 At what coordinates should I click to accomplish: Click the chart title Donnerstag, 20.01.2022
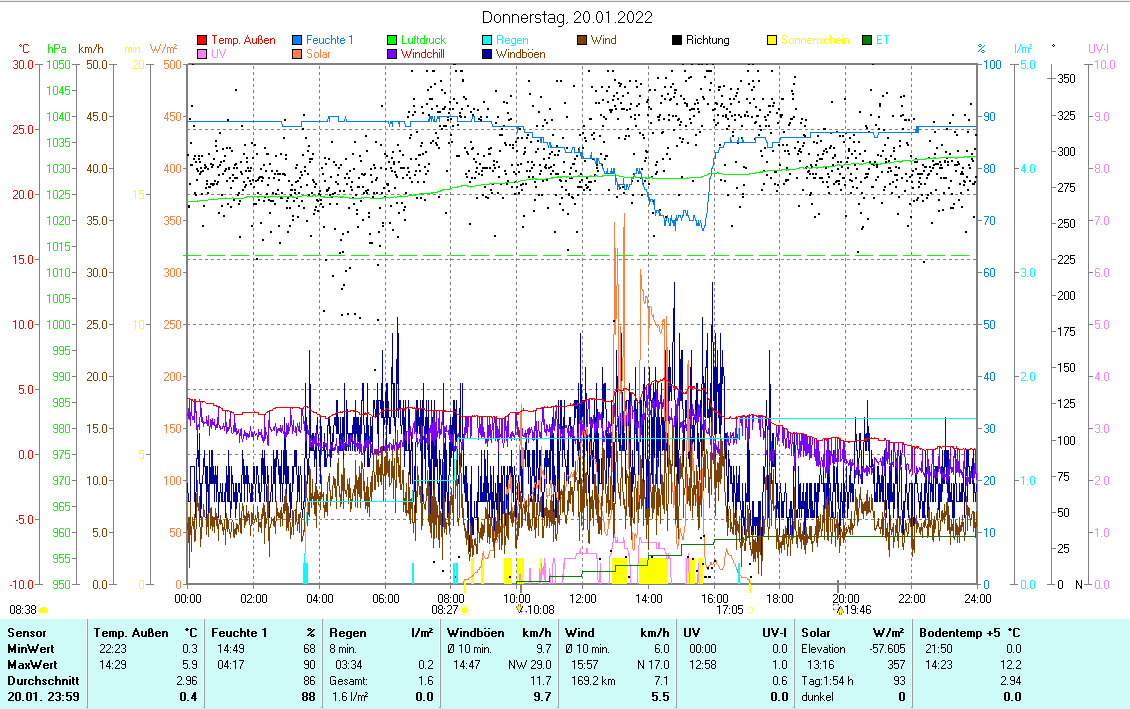click(566, 17)
